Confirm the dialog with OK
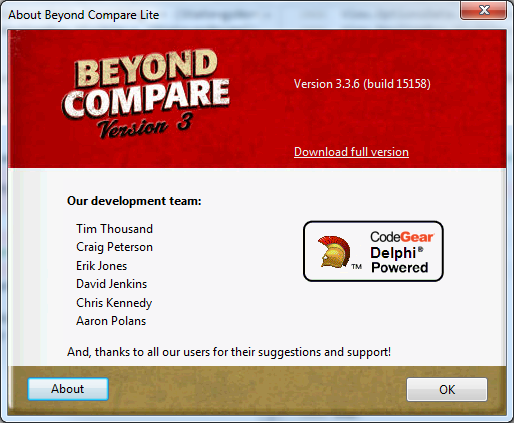The height and width of the screenshot is (423, 514). pyautogui.click(x=447, y=389)
